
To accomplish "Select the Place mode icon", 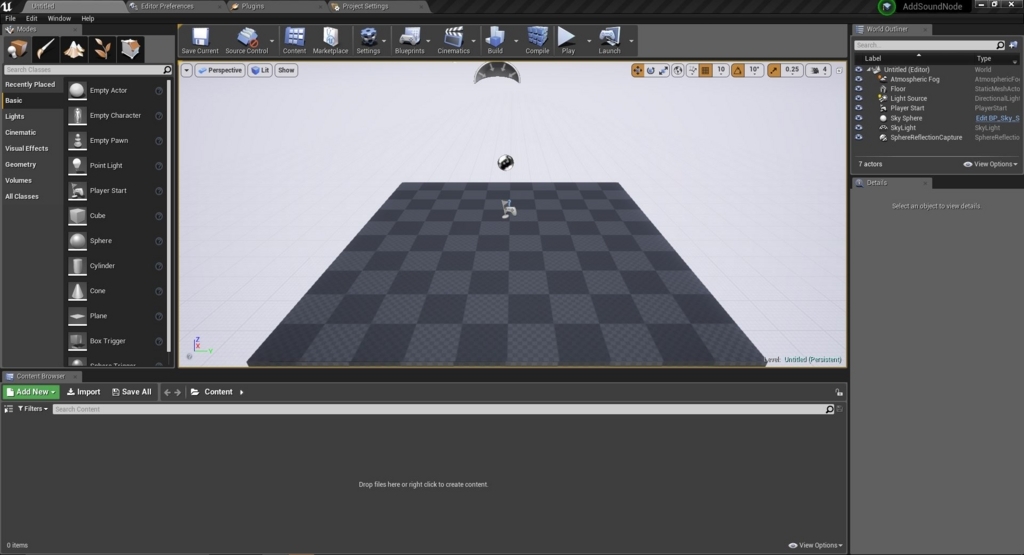I will click(x=17, y=49).
